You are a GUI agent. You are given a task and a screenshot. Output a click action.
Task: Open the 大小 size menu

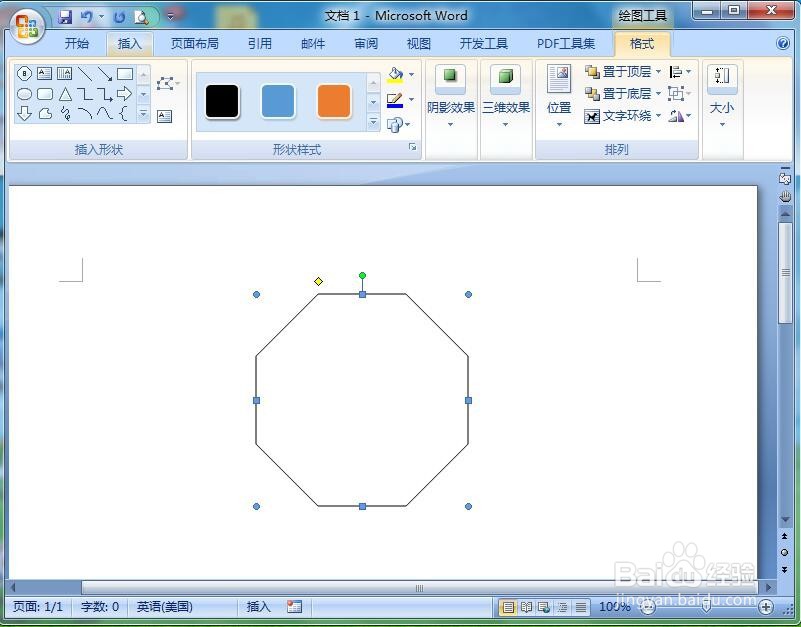coord(722,97)
